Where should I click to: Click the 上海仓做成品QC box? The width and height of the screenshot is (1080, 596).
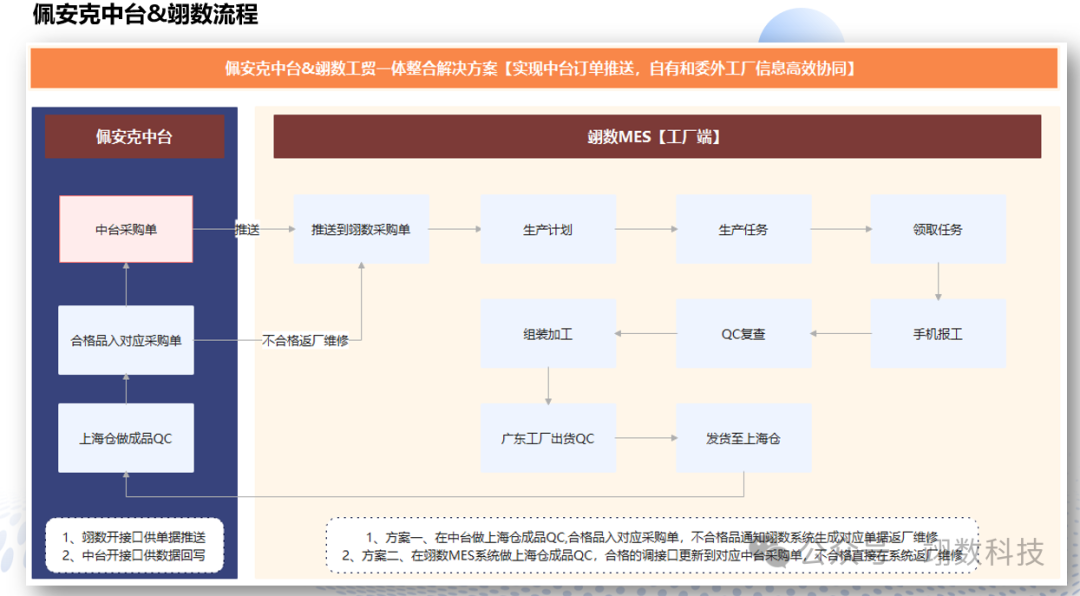tap(126, 438)
